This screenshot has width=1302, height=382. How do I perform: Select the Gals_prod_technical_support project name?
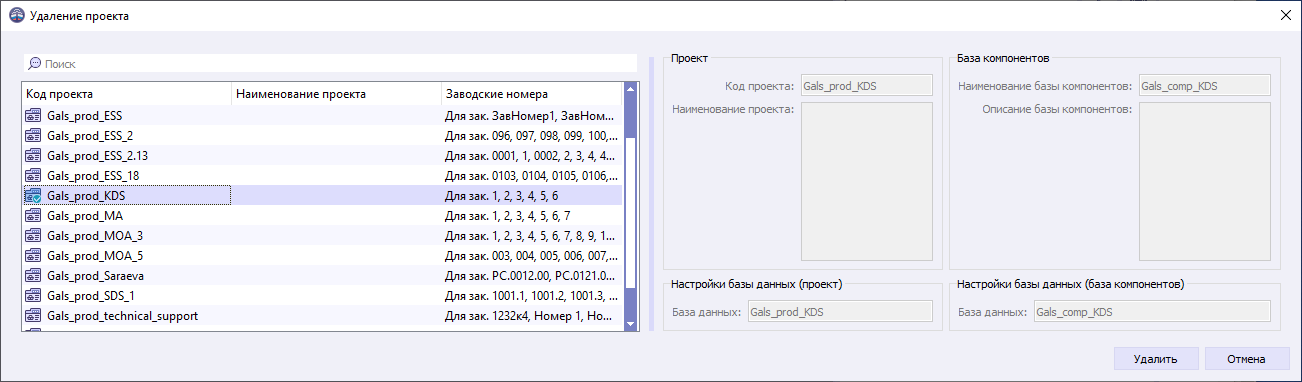pos(122,316)
